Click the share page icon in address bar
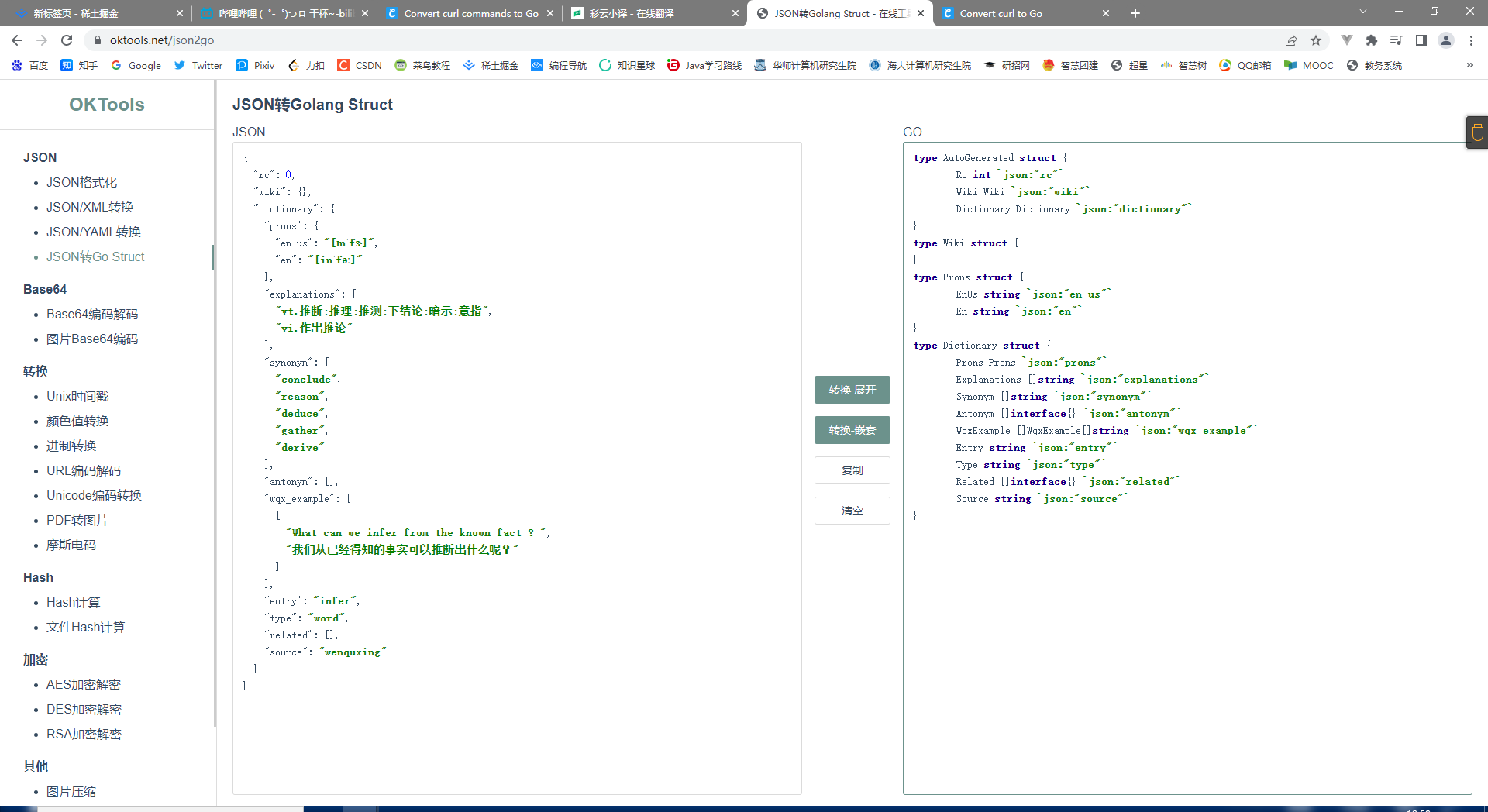This screenshot has height=812, width=1488. click(x=1291, y=40)
